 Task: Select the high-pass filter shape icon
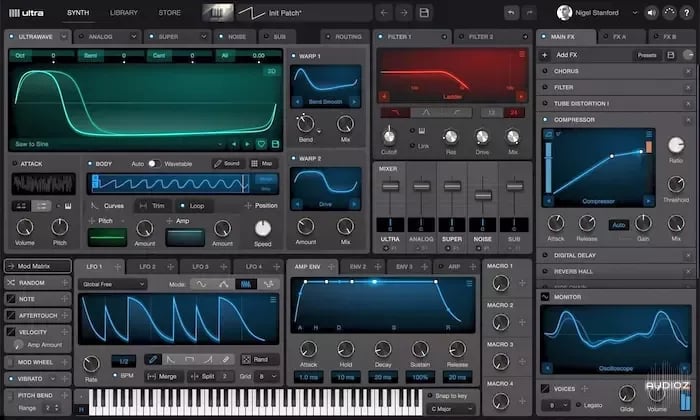pyautogui.click(x=457, y=113)
